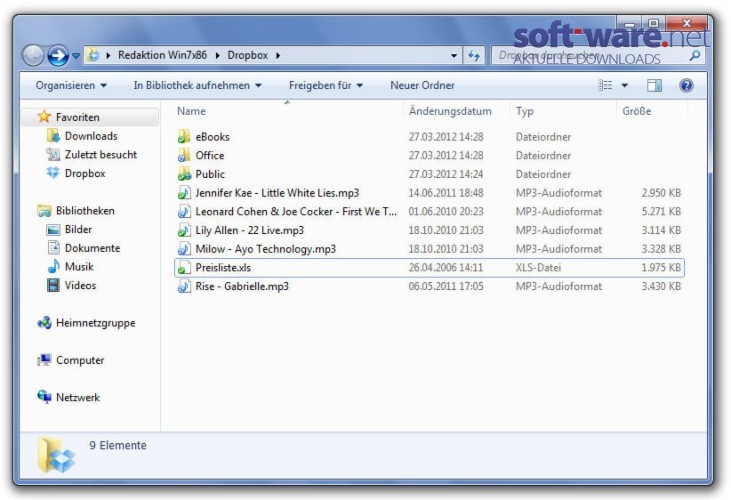731x500 pixels.
Task: Click the Netzwerk icon
Action: tap(44, 397)
